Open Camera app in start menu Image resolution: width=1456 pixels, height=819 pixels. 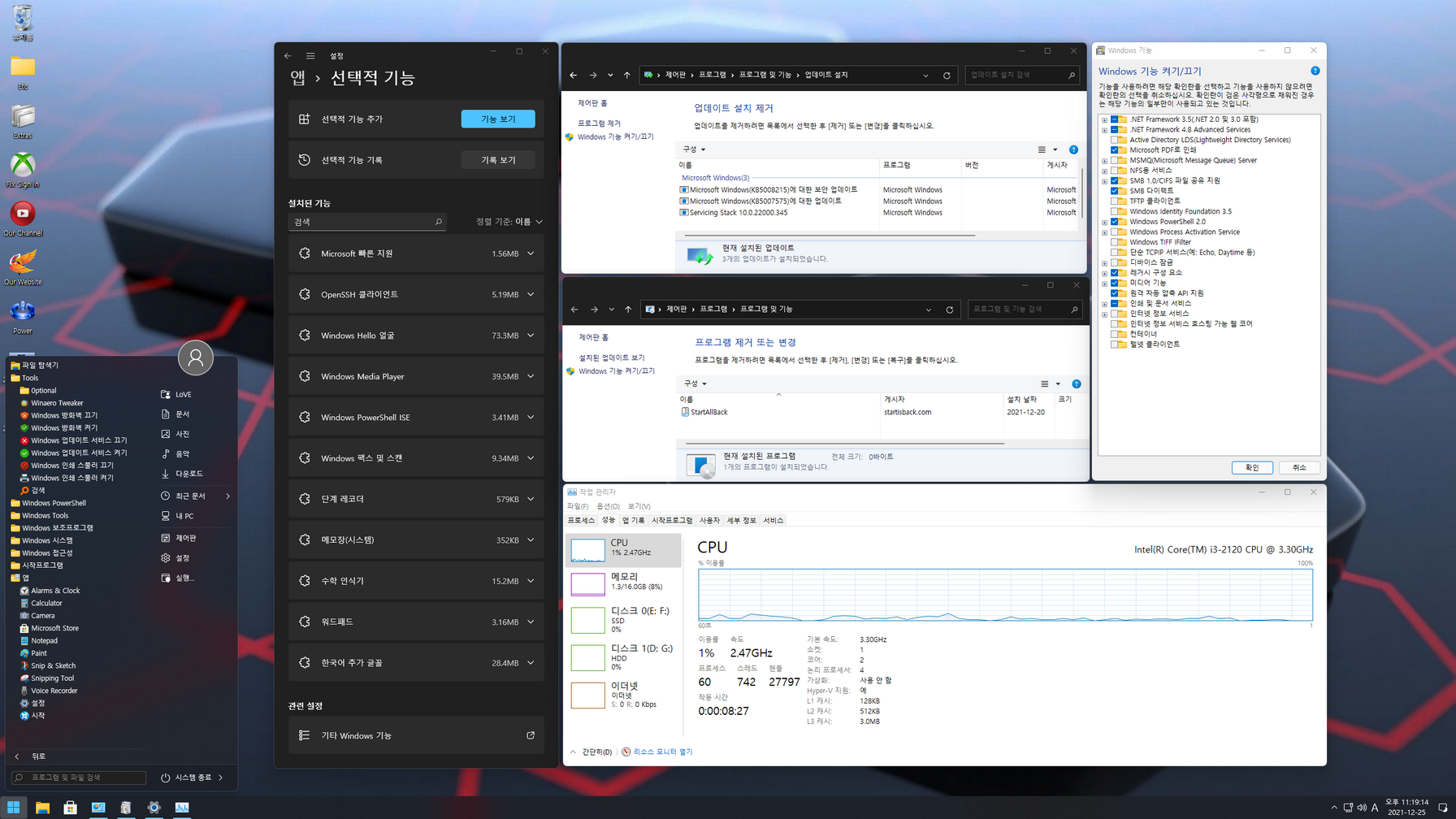pos(37,616)
